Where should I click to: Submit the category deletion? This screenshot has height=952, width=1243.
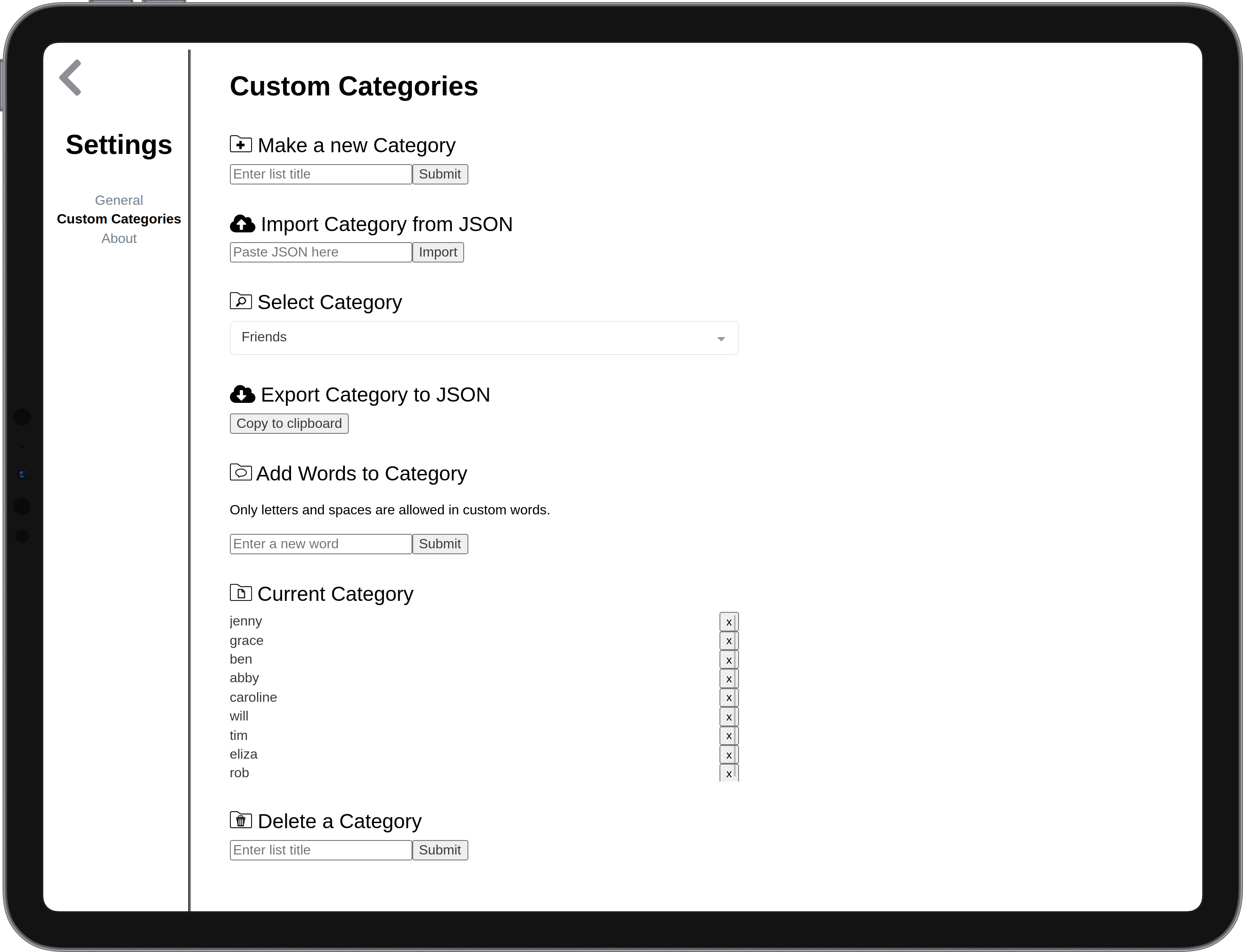440,850
